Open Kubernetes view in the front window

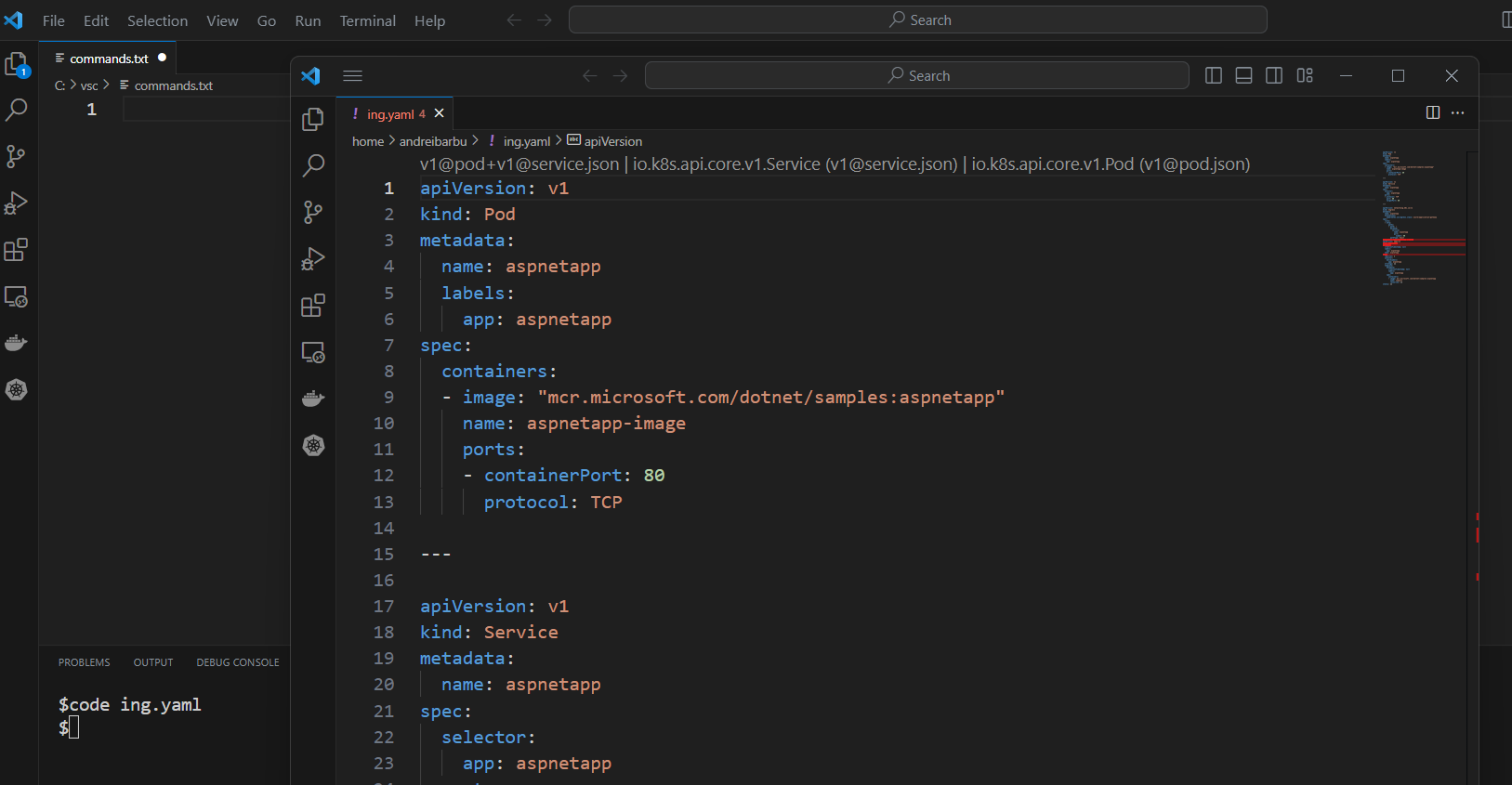[x=313, y=446]
